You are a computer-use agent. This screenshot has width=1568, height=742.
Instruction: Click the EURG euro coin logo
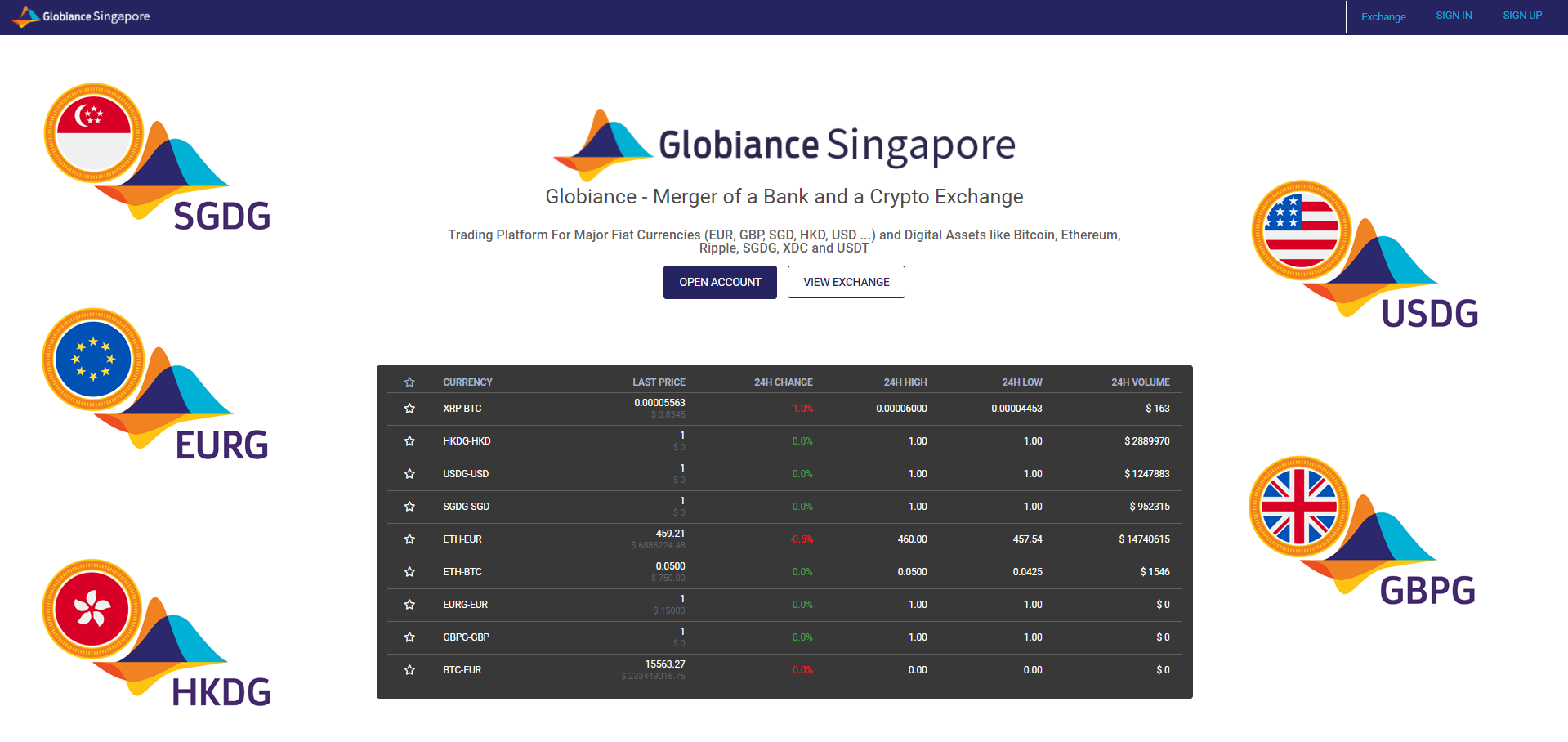155,384
